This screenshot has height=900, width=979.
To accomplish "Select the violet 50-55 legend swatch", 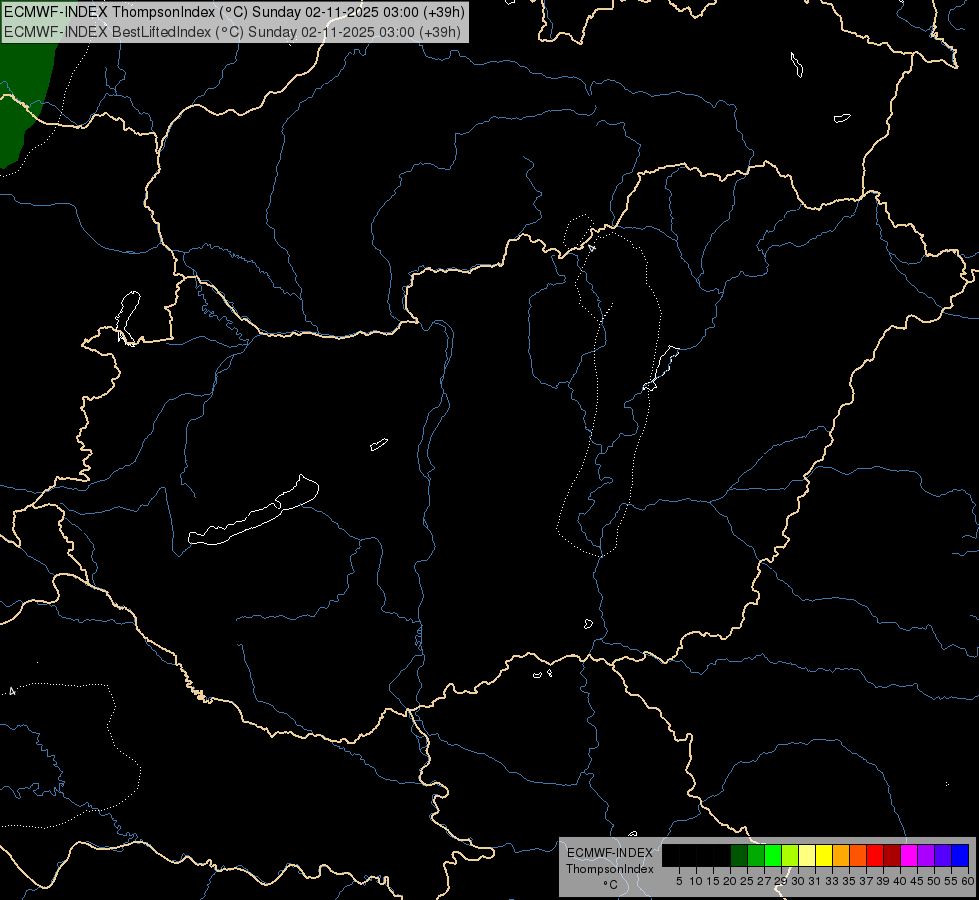I will (x=943, y=855).
